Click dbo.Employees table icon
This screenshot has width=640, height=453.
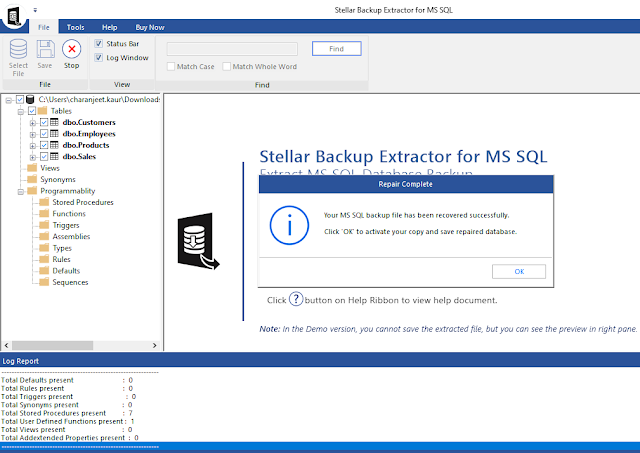[54, 133]
